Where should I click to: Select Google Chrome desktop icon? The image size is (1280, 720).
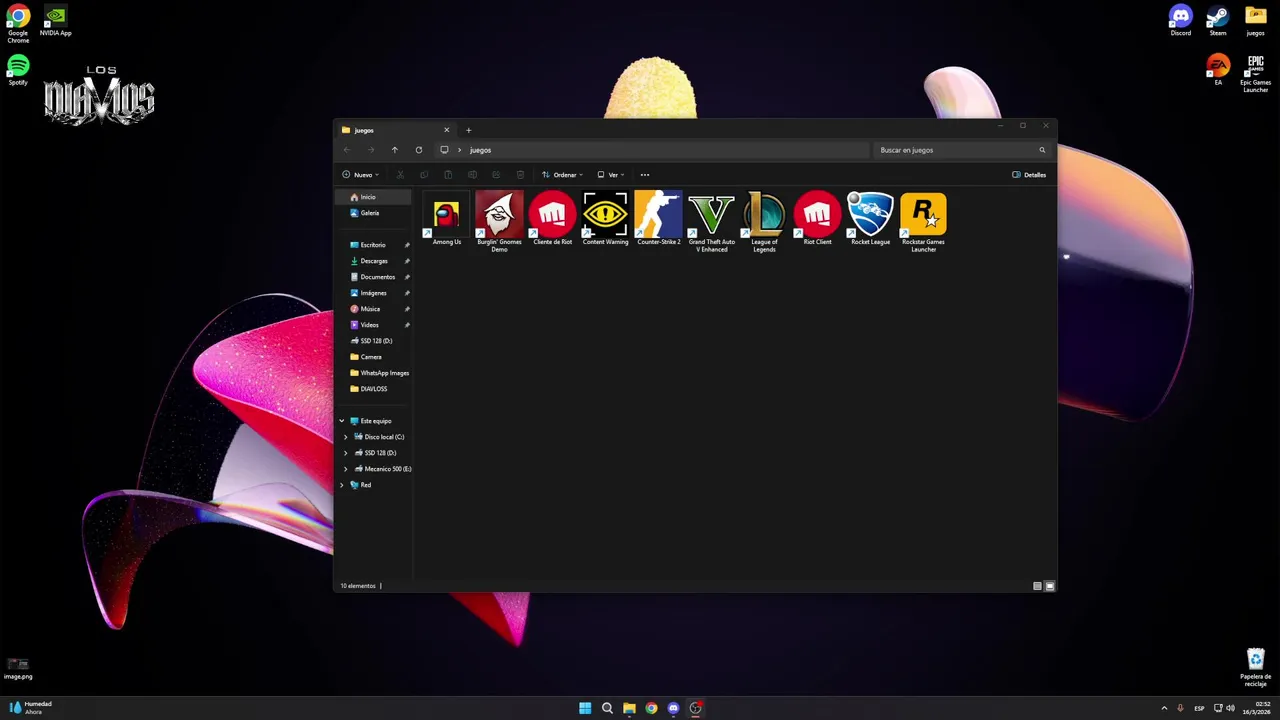tap(18, 24)
